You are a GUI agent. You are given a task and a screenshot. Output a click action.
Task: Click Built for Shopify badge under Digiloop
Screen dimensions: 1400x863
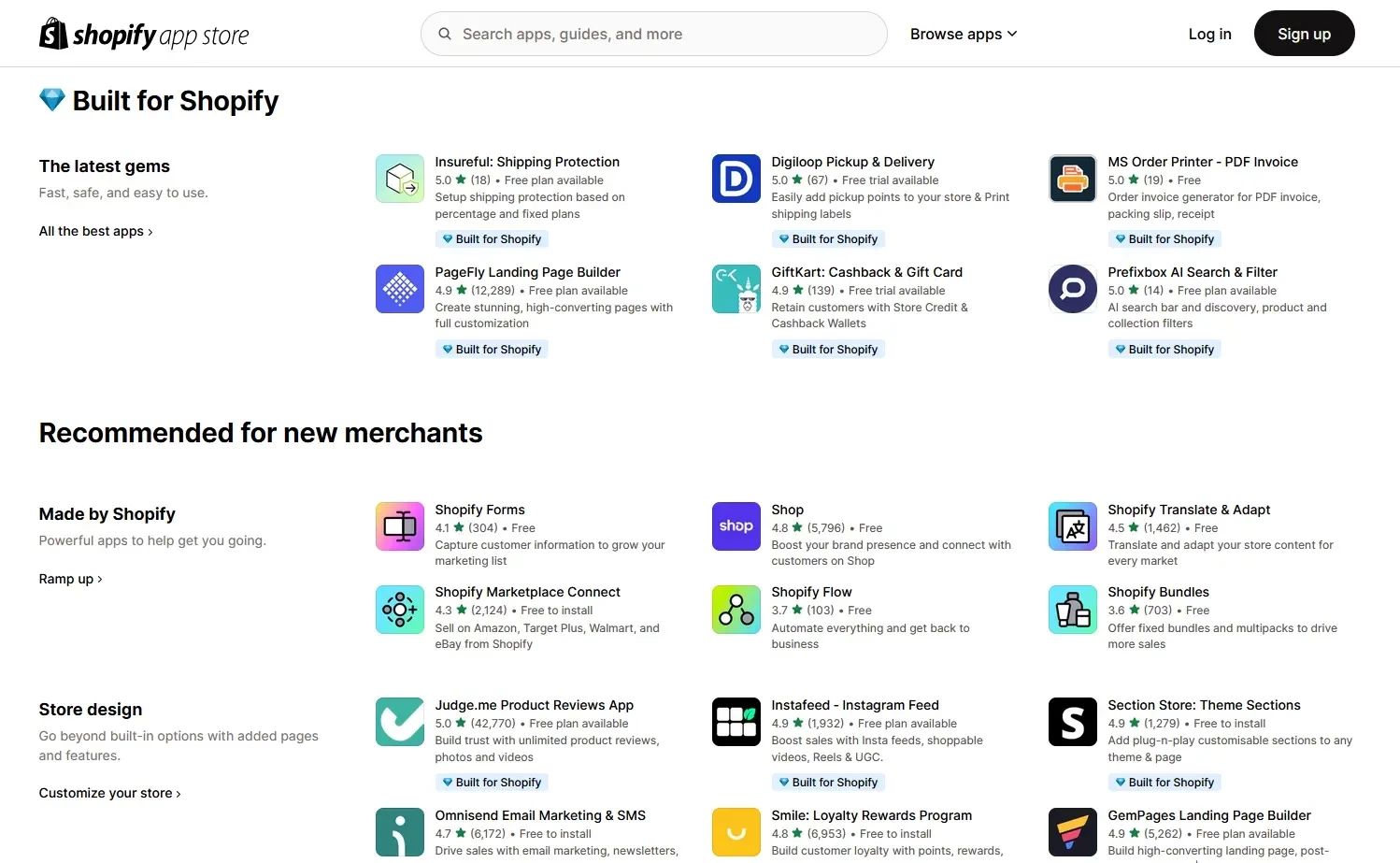coord(828,239)
